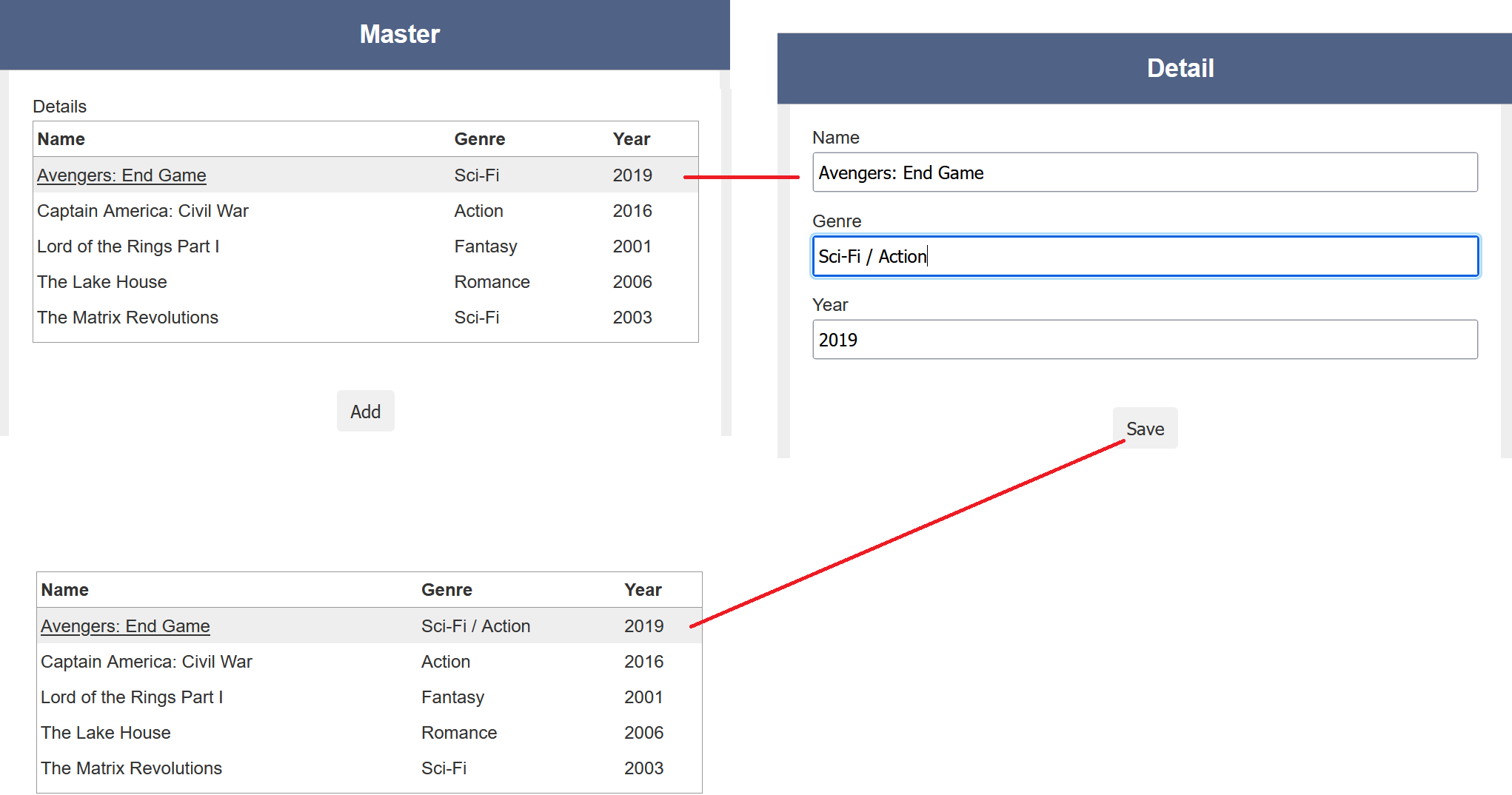Focus the Year input field showing 2019
The image size is (1512, 795).
coord(1145,340)
